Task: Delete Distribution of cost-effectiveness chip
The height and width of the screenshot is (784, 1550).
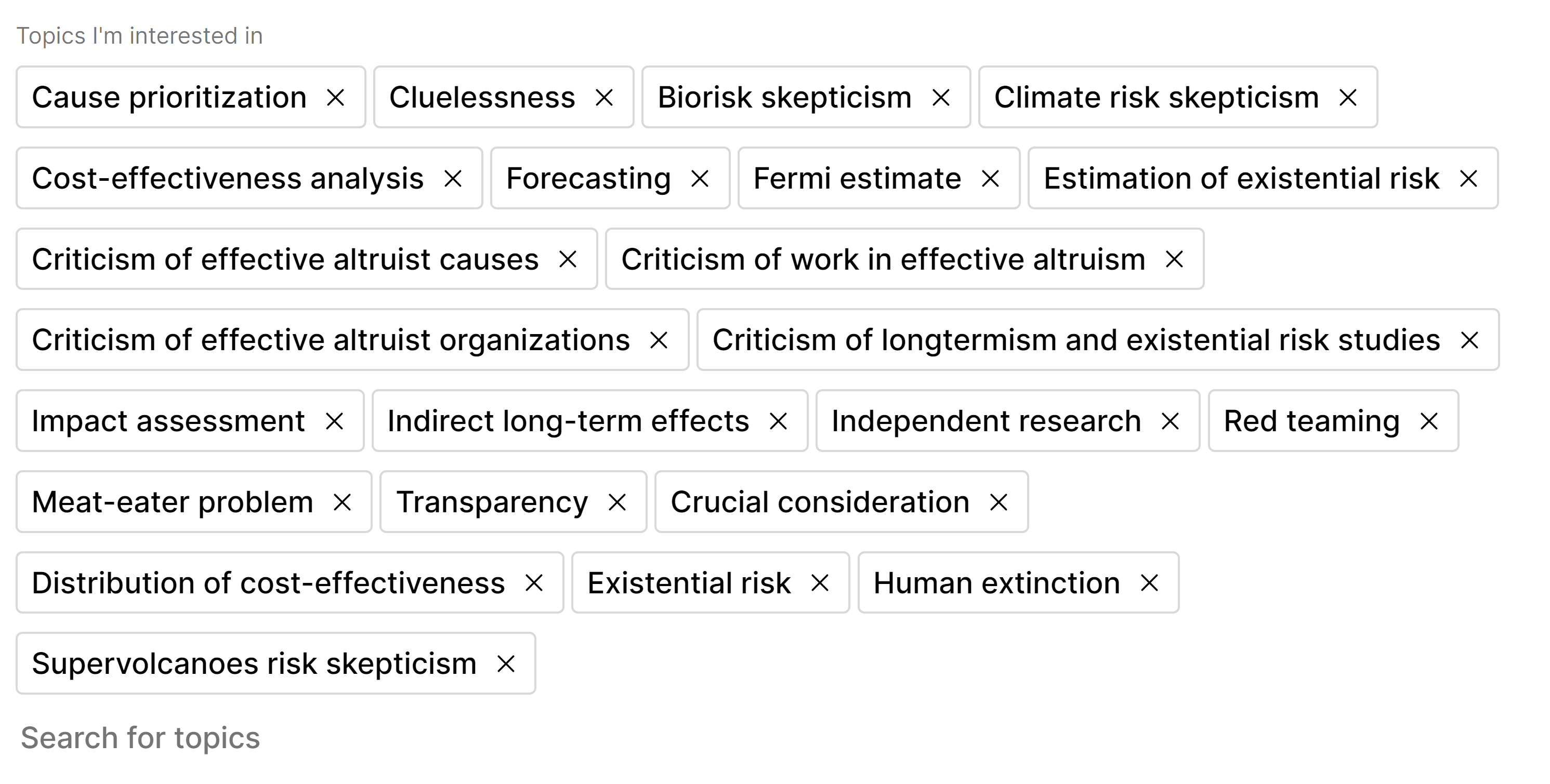Action: [534, 583]
